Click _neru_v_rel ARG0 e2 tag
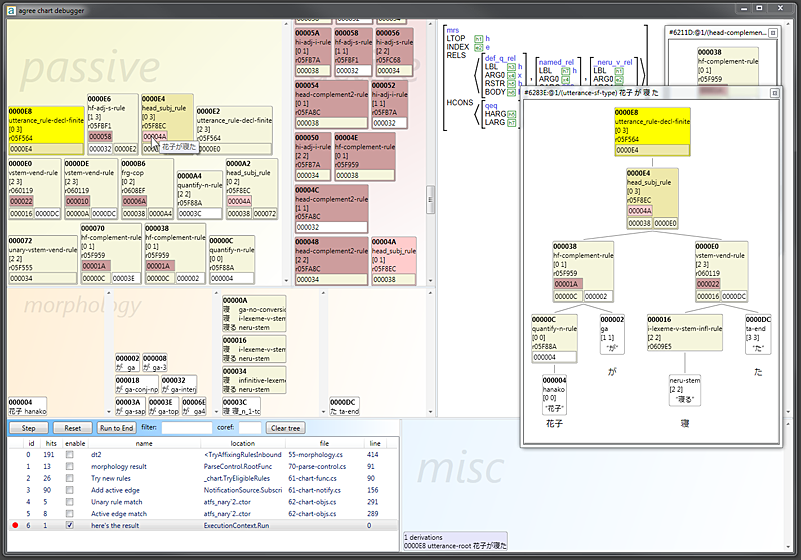This screenshot has width=801, height=560. click(x=619, y=79)
